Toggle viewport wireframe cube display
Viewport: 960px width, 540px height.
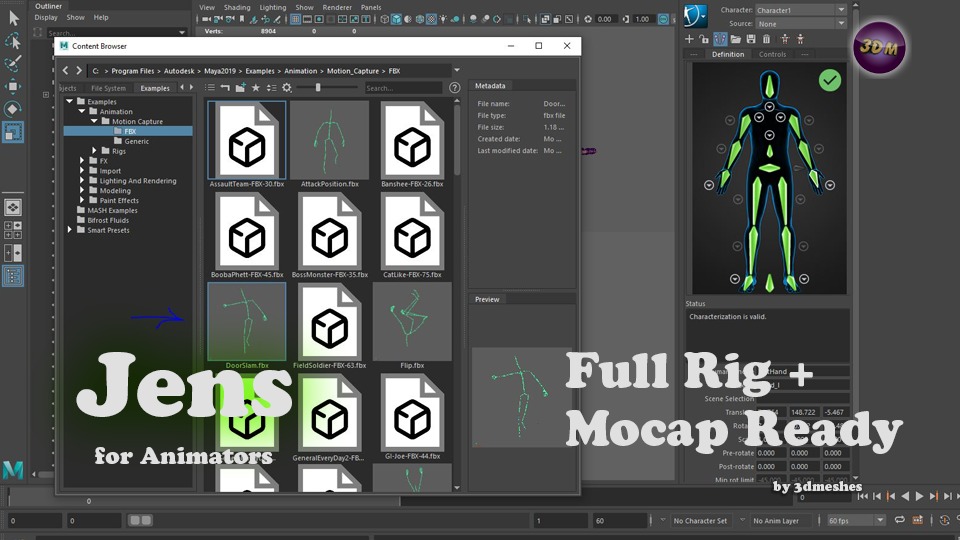click(x=384, y=19)
